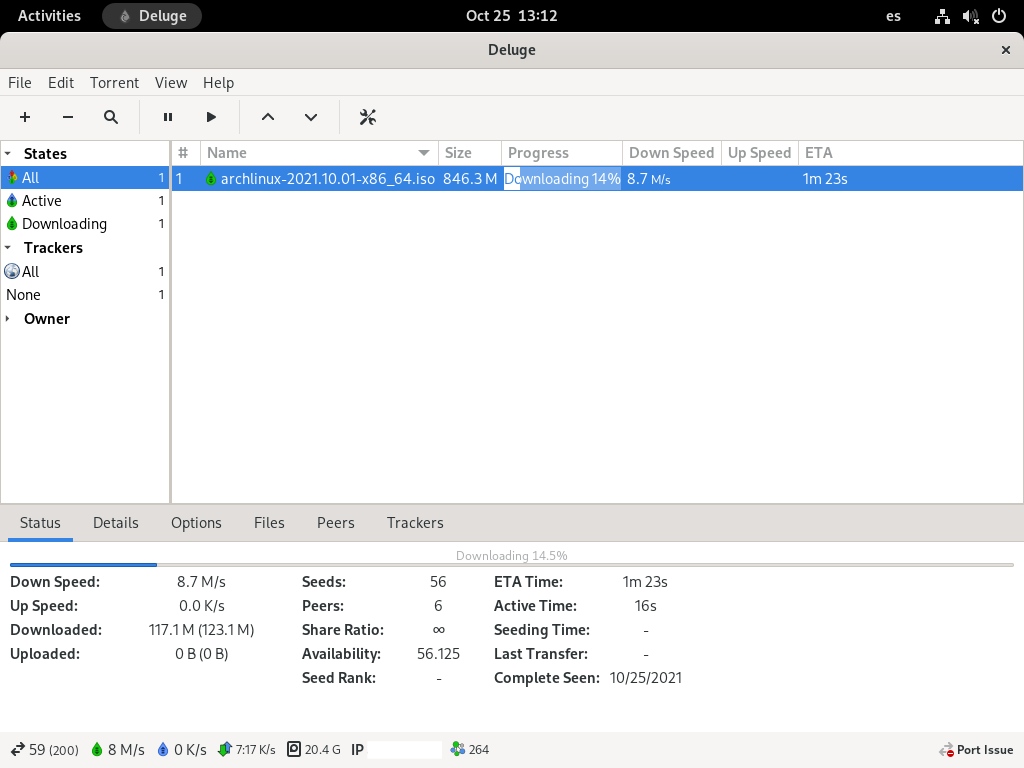Viewport: 1024px width, 768px height.
Task: Collapse the Trackers section
Action: pyautogui.click(x=8, y=248)
